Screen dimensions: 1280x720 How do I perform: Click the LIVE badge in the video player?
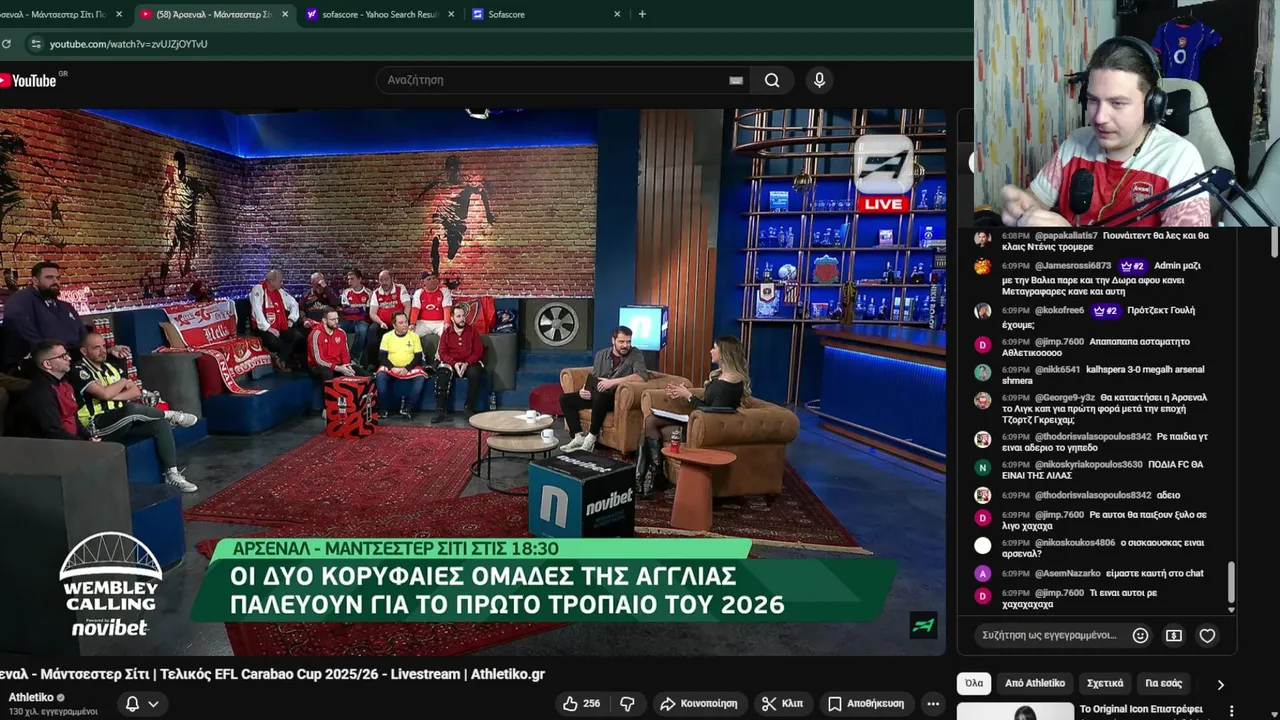click(x=884, y=204)
